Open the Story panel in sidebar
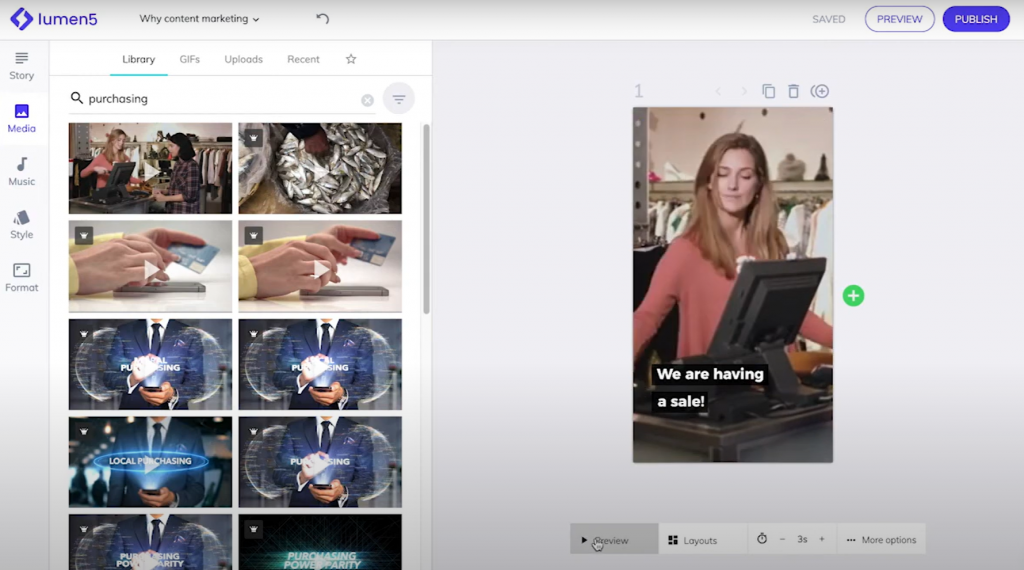 click(x=21, y=66)
